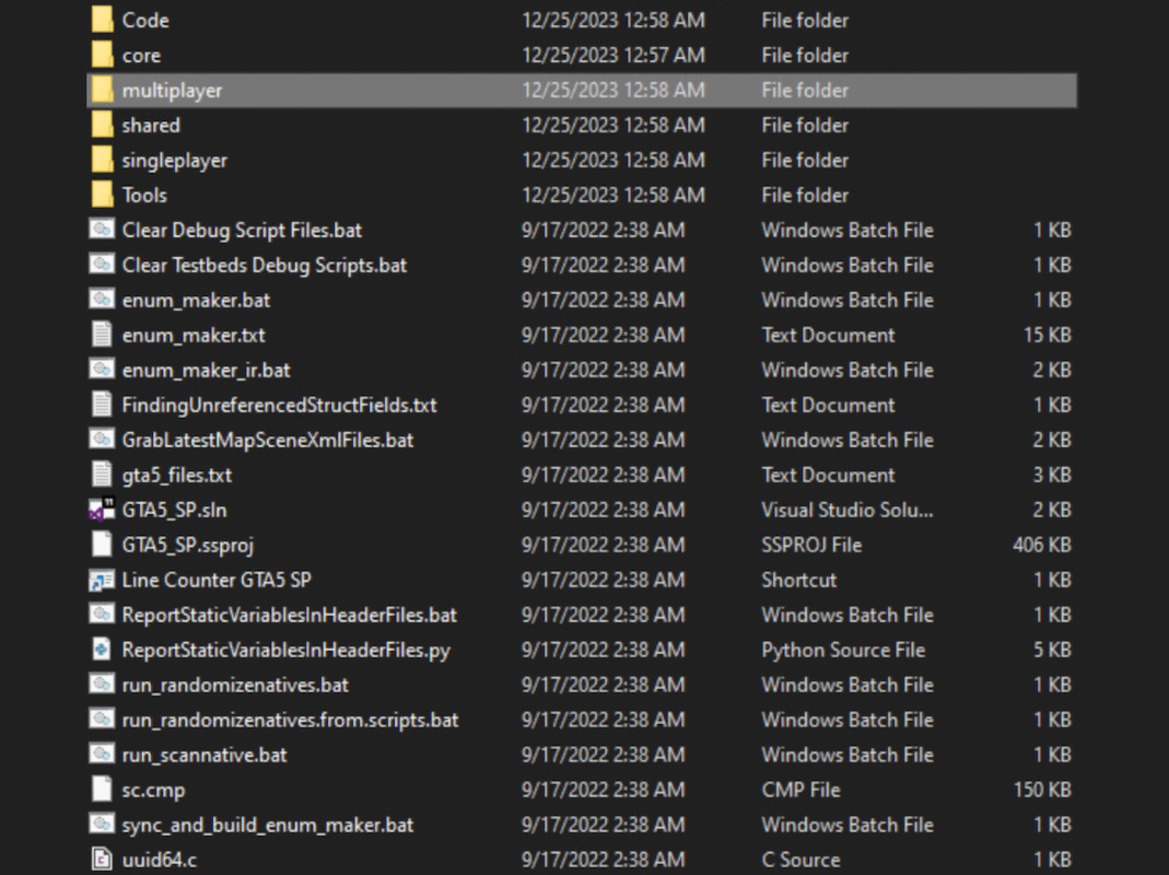Select file name "ReportStaticVariablesInHeaderFiles.bat"
Image resolution: width=1169 pixels, height=875 pixels.
tap(289, 615)
